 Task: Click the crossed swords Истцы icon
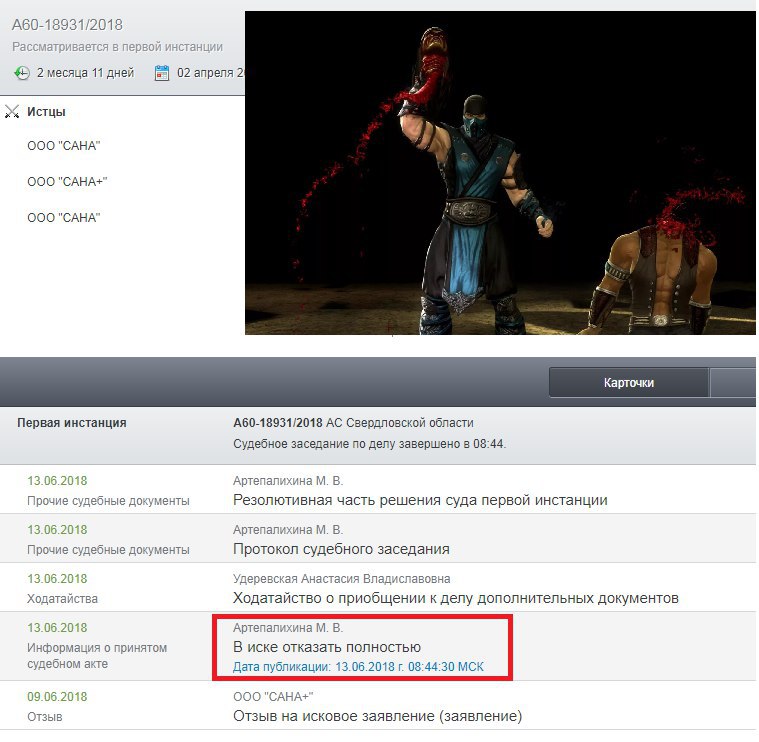pos(12,112)
